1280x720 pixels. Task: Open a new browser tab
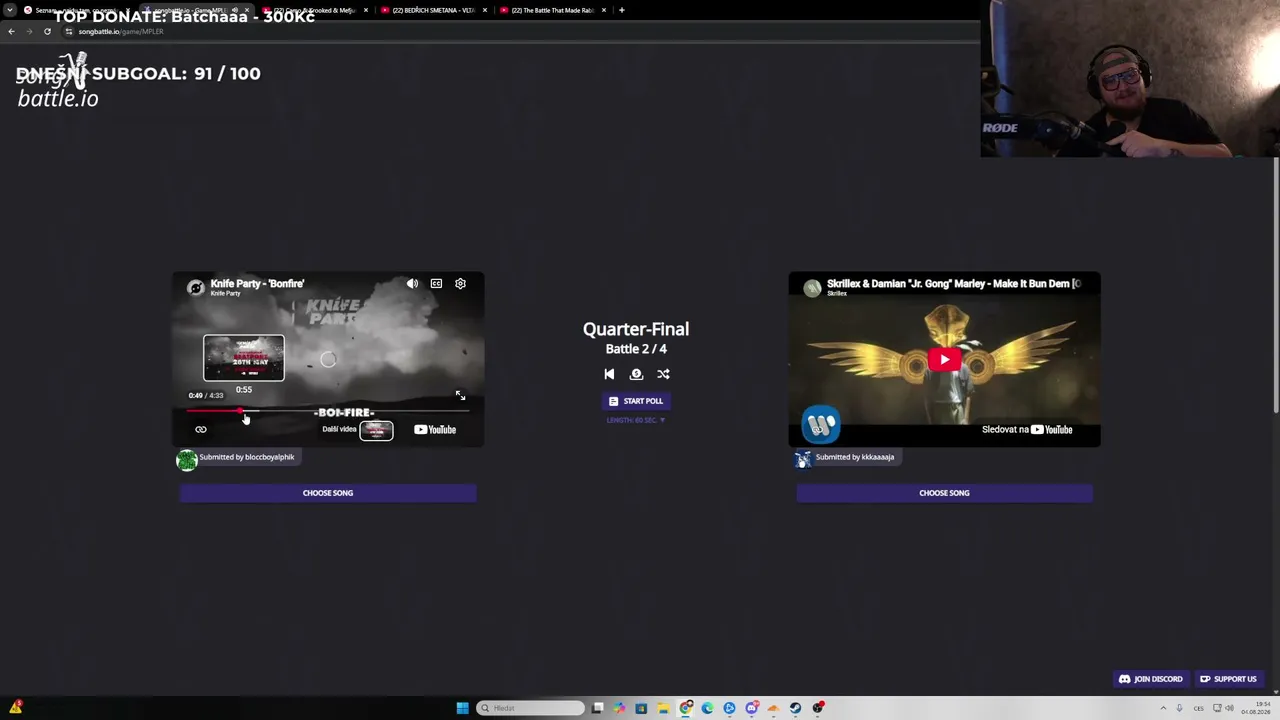pyautogui.click(x=622, y=10)
